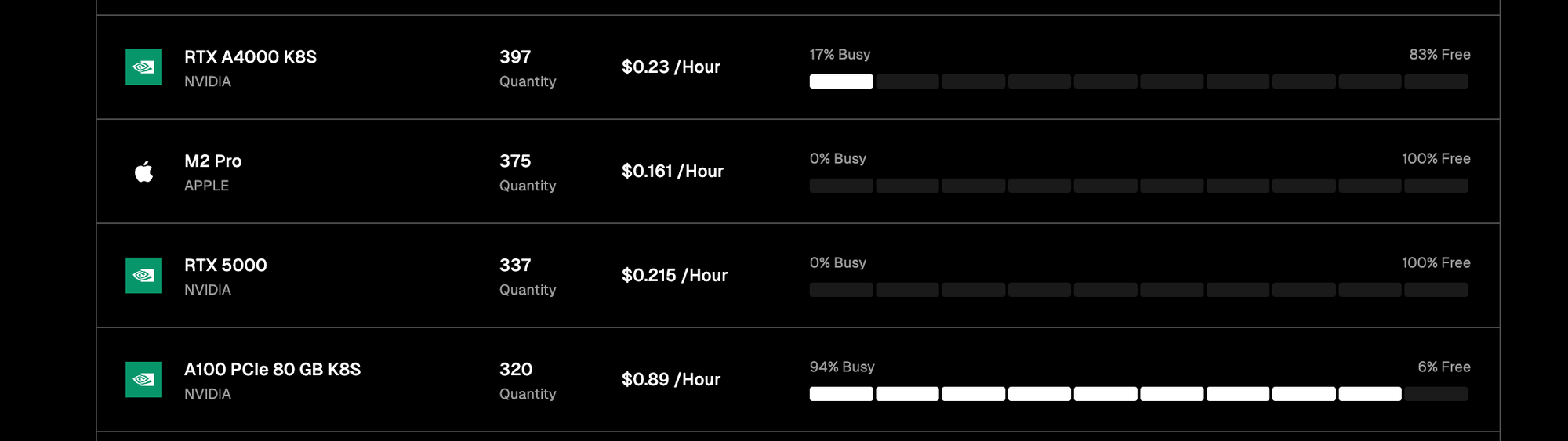The width and height of the screenshot is (1568, 441).
Task: Click the NVIDIA logo beside RTX A4000 K8S
Action: point(143,67)
